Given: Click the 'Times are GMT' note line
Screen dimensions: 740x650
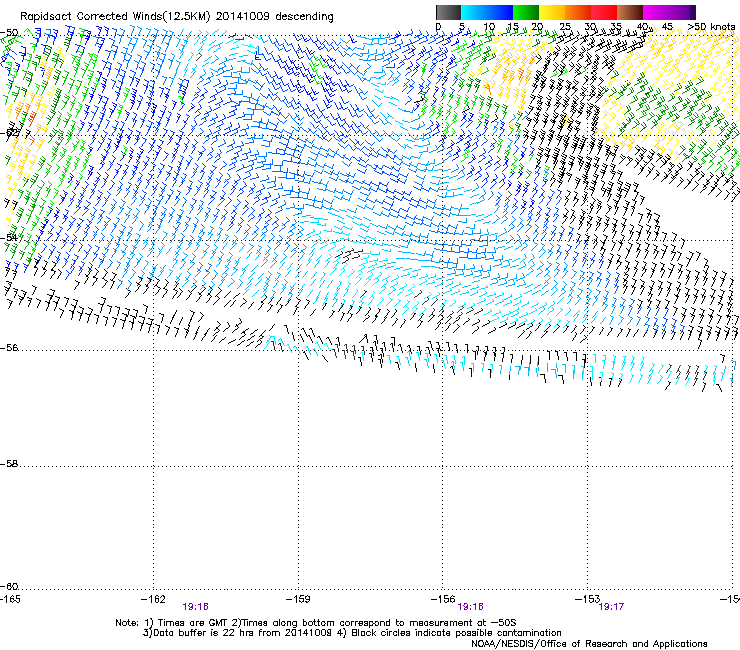Looking at the screenshot, I should (316, 623).
